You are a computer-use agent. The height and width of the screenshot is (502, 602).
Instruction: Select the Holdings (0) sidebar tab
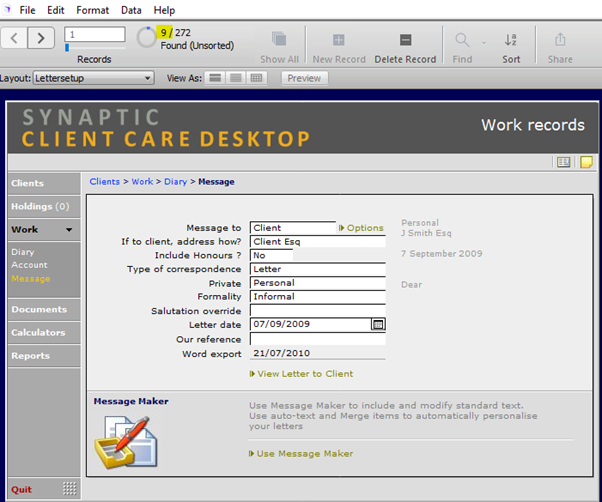pyautogui.click(x=44, y=206)
